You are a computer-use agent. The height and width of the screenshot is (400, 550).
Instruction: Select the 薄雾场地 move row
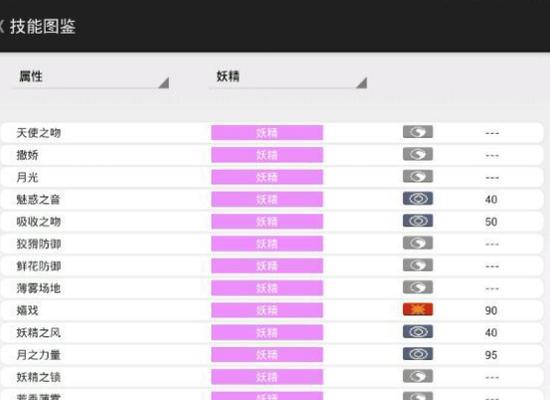(272, 288)
